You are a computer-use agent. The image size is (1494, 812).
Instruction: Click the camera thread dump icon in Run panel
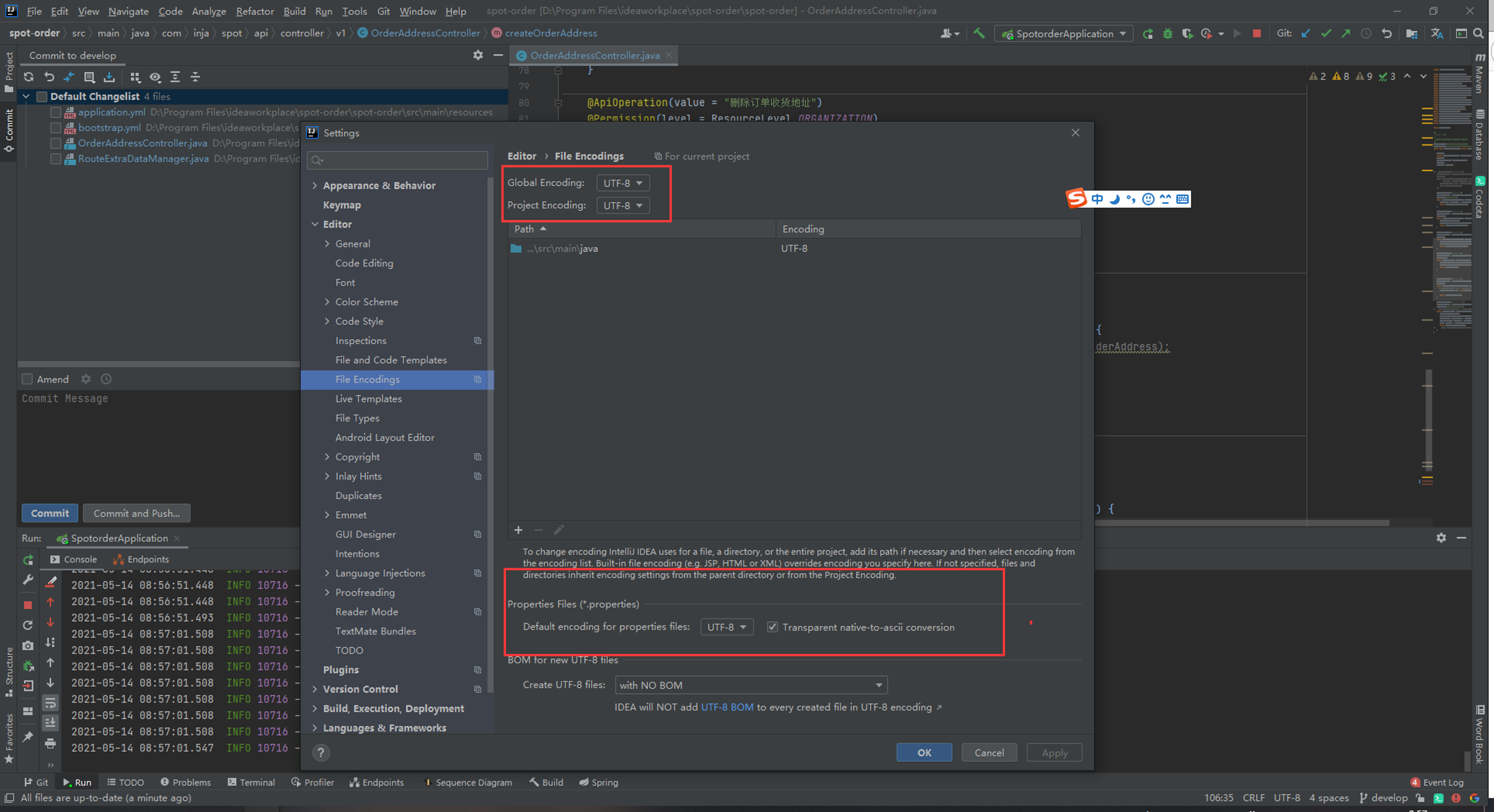point(28,645)
